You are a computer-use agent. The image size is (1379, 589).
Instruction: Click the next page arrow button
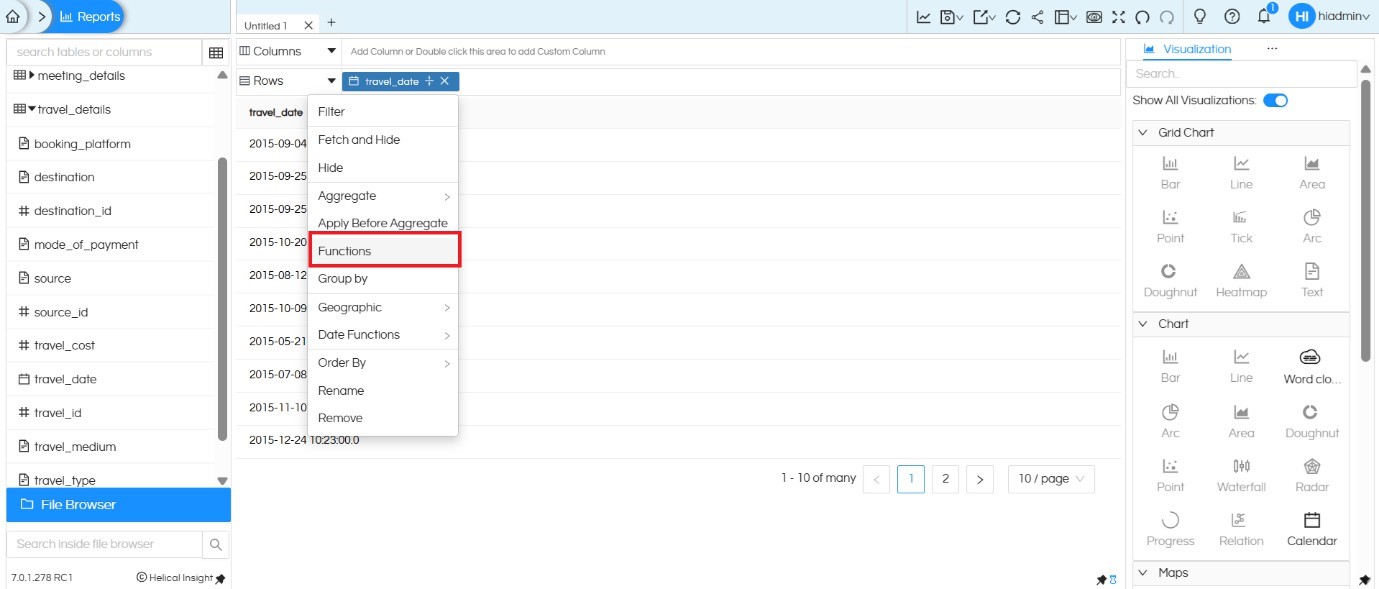click(x=980, y=479)
